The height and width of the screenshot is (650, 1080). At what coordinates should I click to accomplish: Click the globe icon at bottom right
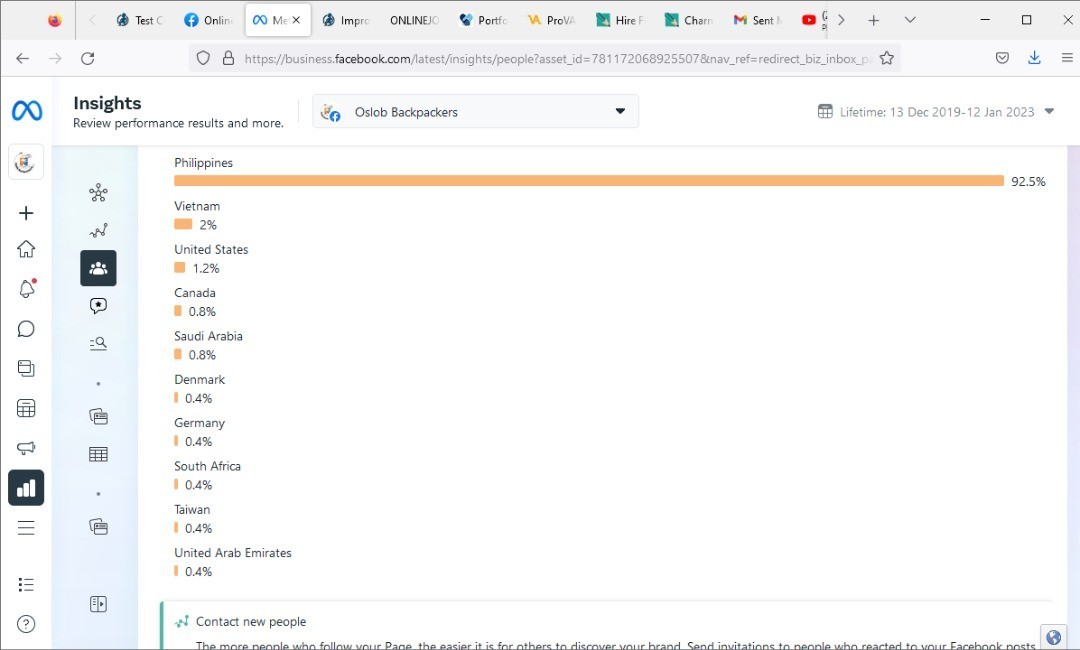[1053, 637]
